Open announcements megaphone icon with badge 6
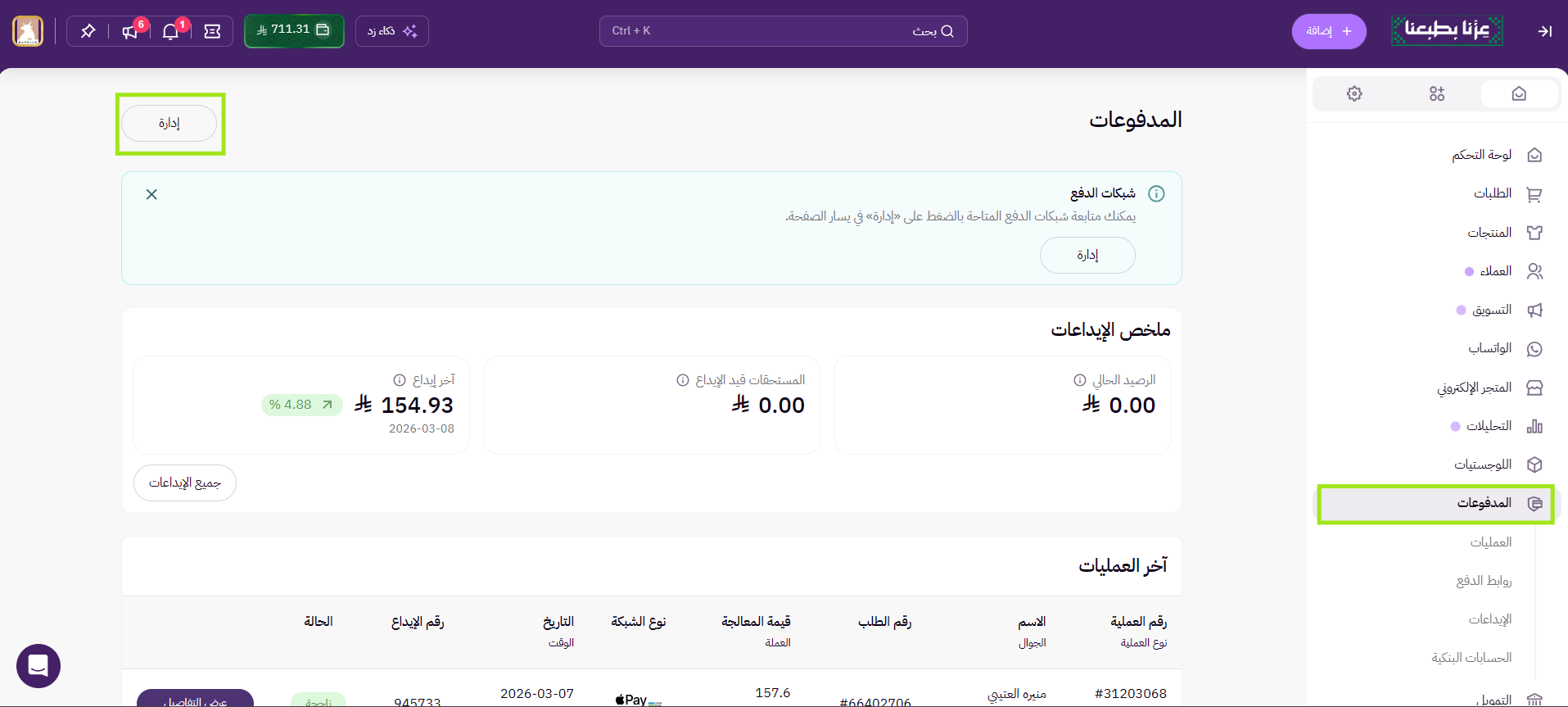The image size is (1568, 707). tap(130, 31)
